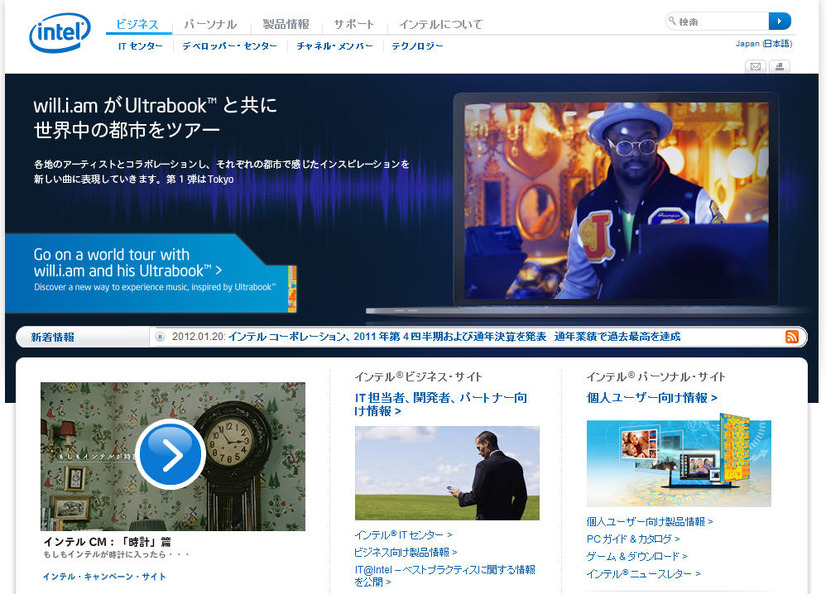
Task: Click インテル ビジネス・サイト heading
Action: [418, 377]
